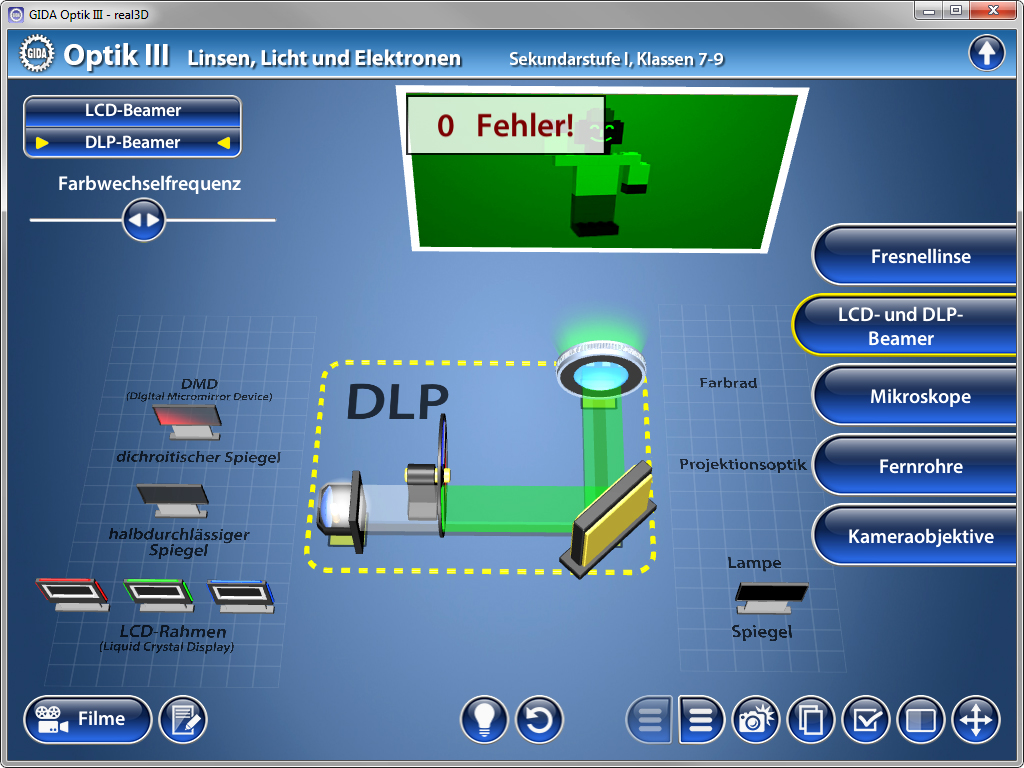Take a snapshot with the camera icon
1024x768 pixels.
click(x=757, y=720)
